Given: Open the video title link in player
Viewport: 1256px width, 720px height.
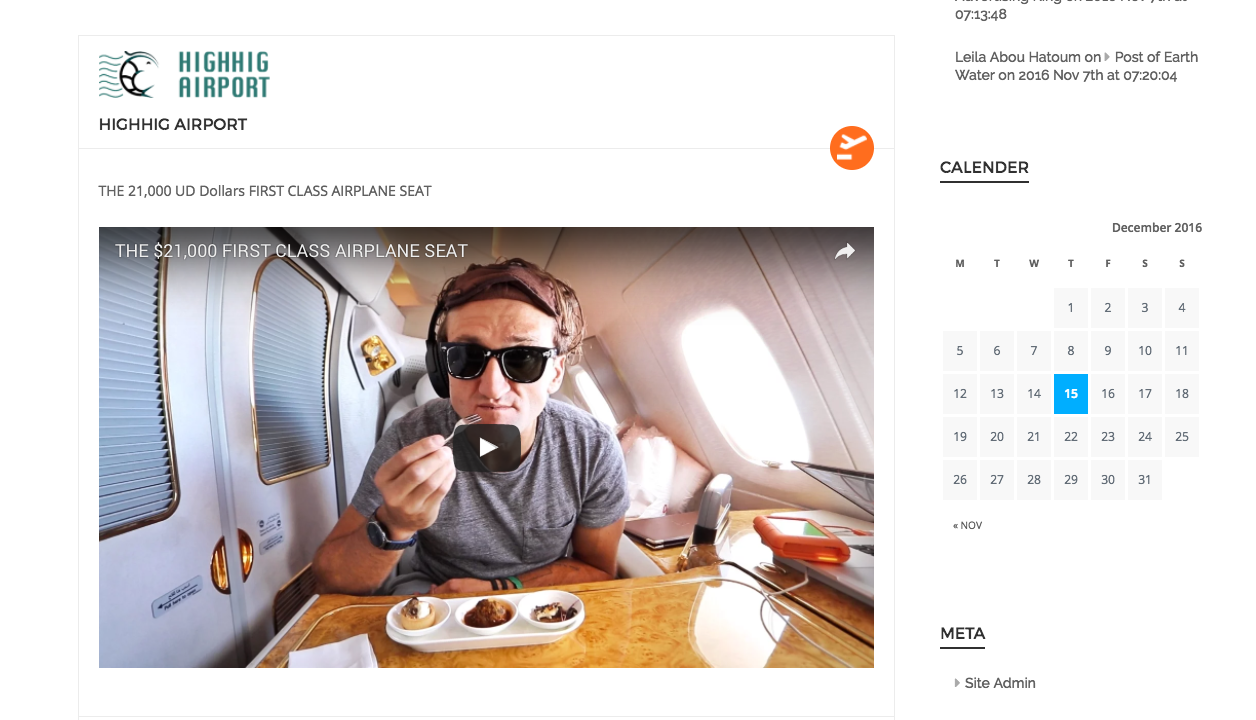Looking at the screenshot, I should [291, 251].
